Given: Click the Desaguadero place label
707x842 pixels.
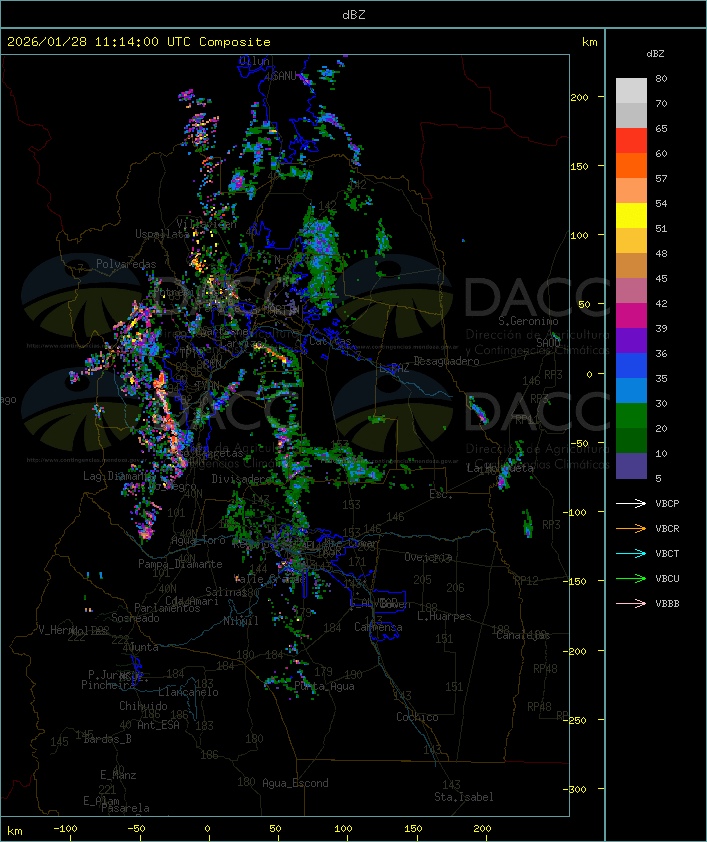Looking at the screenshot, I should 446,361.
